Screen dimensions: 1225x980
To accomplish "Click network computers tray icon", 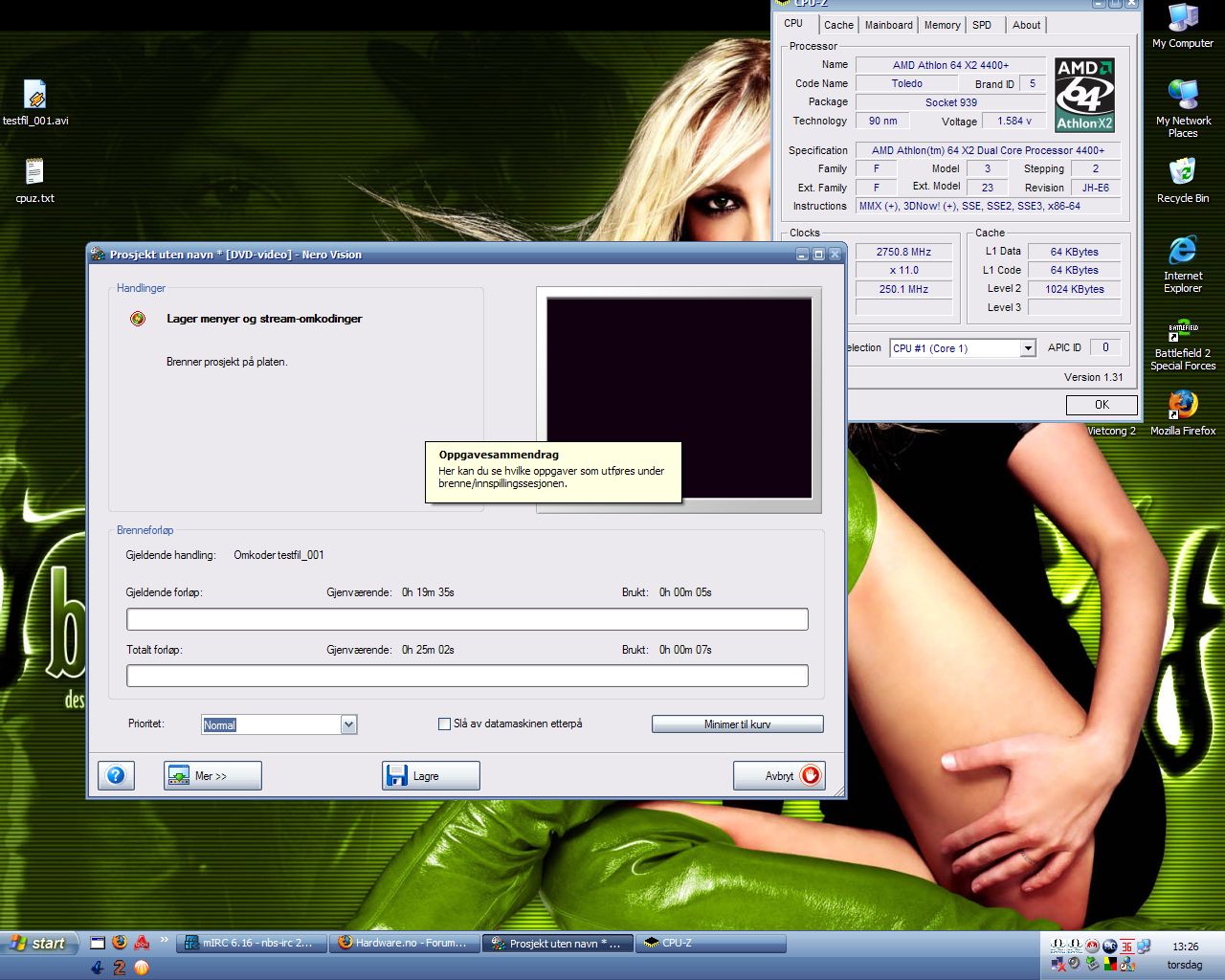I will pyautogui.click(x=1144, y=946).
